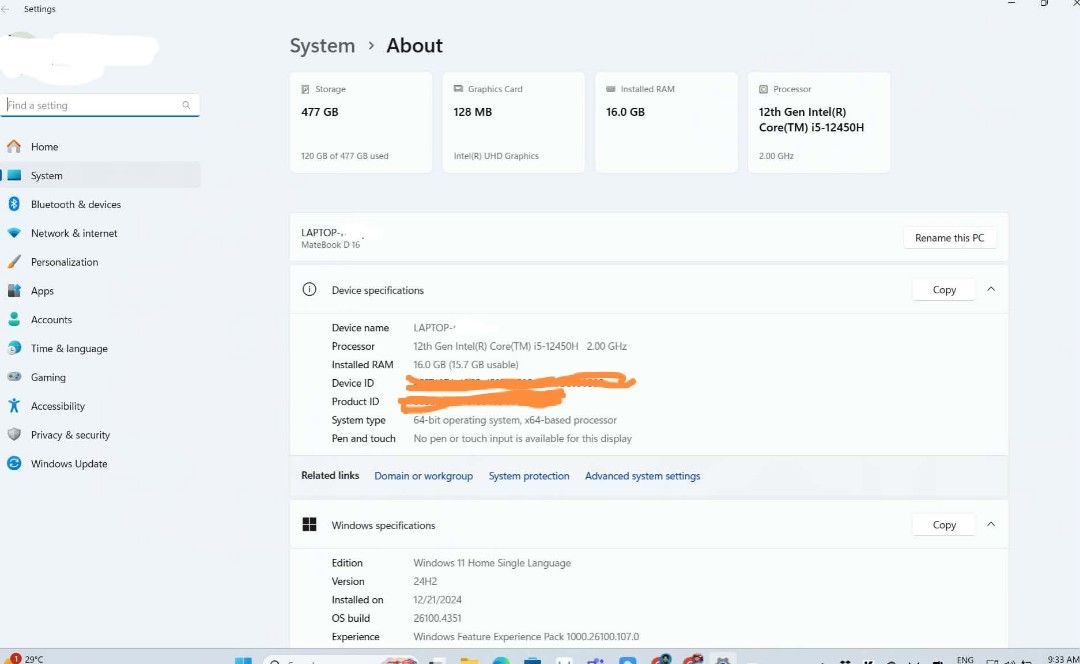Open the 29°C weather widget on taskbar

tap(26, 659)
